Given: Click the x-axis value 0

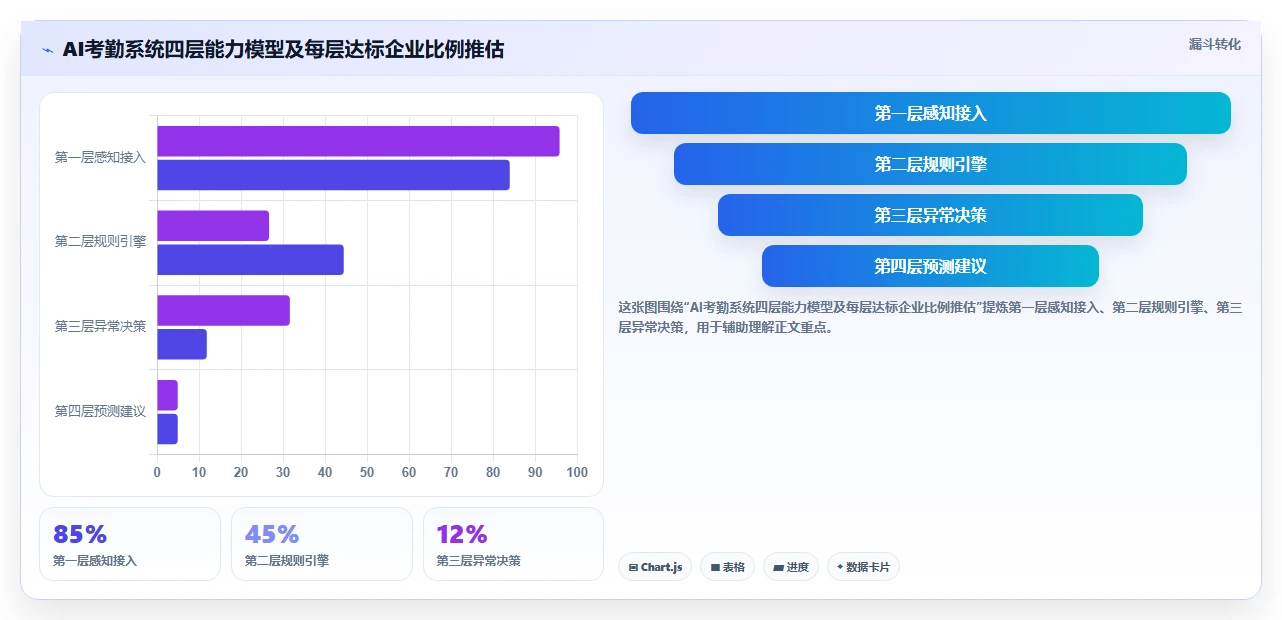Looking at the screenshot, I should click(x=157, y=472).
